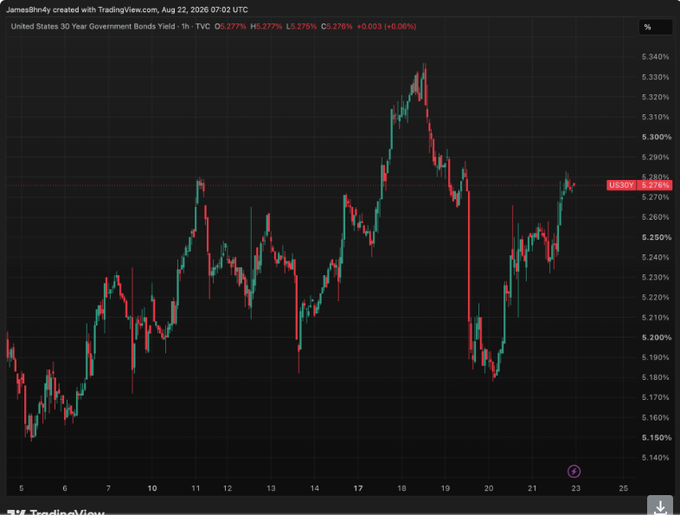The image size is (680, 515).
Task: Click the open value O5.277%
Action: click(230, 26)
